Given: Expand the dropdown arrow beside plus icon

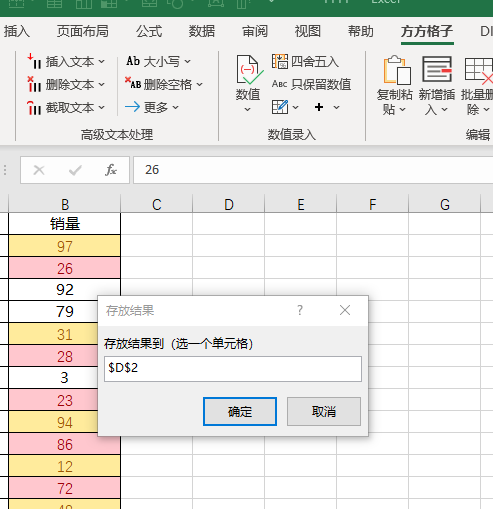Looking at the screenshot, I should tap(336, 107).
